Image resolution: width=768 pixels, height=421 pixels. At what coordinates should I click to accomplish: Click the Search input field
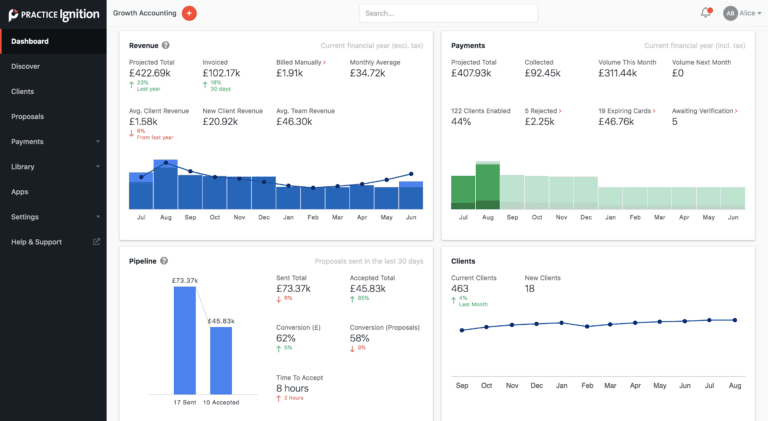coord(448,13)
